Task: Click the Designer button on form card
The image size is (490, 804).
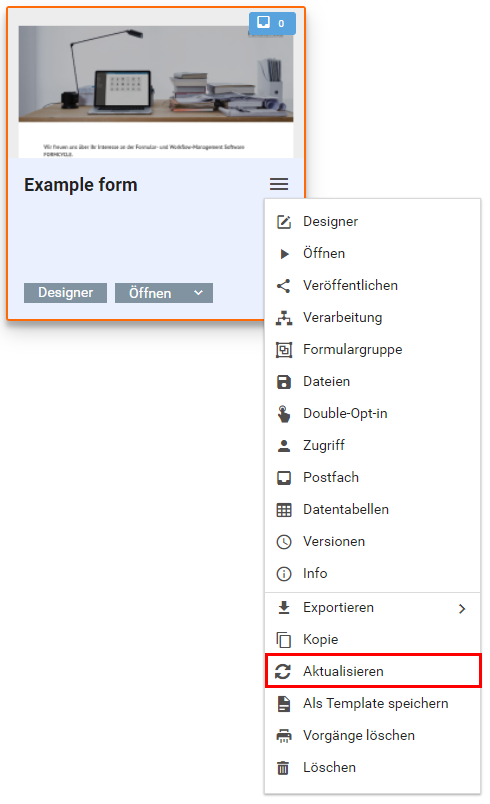Action: coord(66,293)
